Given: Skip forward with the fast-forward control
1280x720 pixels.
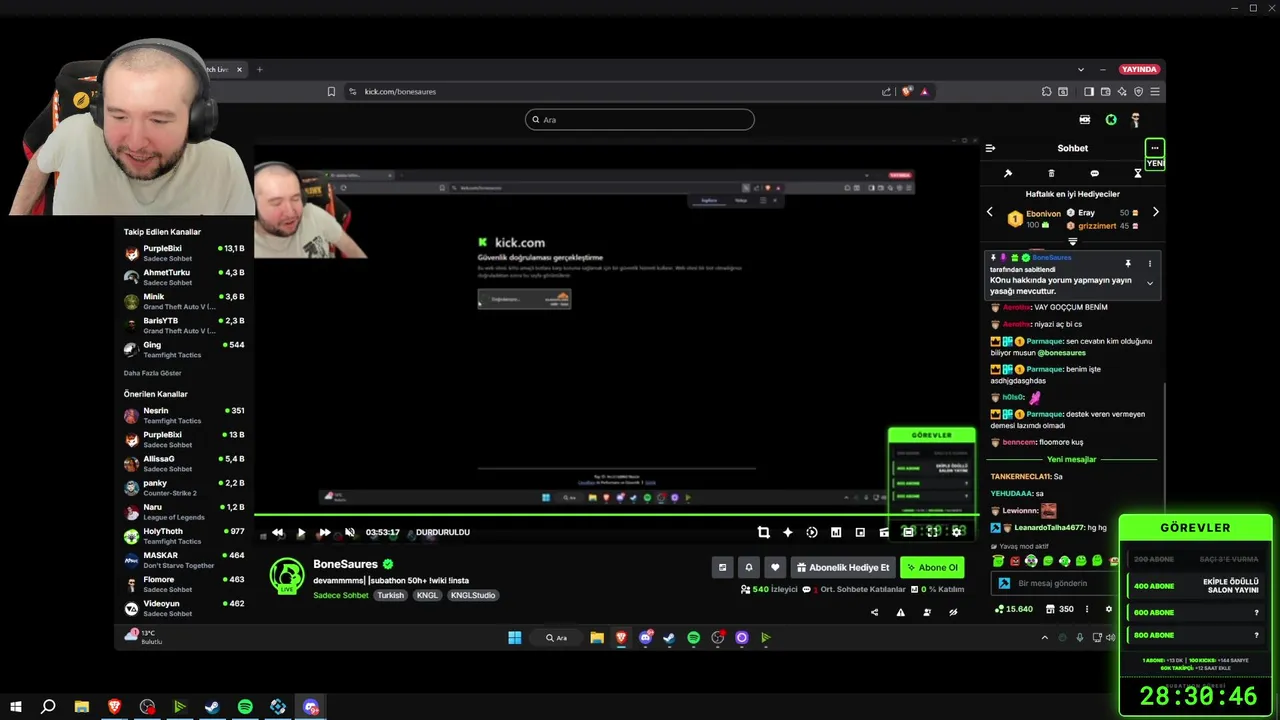Looking at the screenshot, I should coord(324,532).
